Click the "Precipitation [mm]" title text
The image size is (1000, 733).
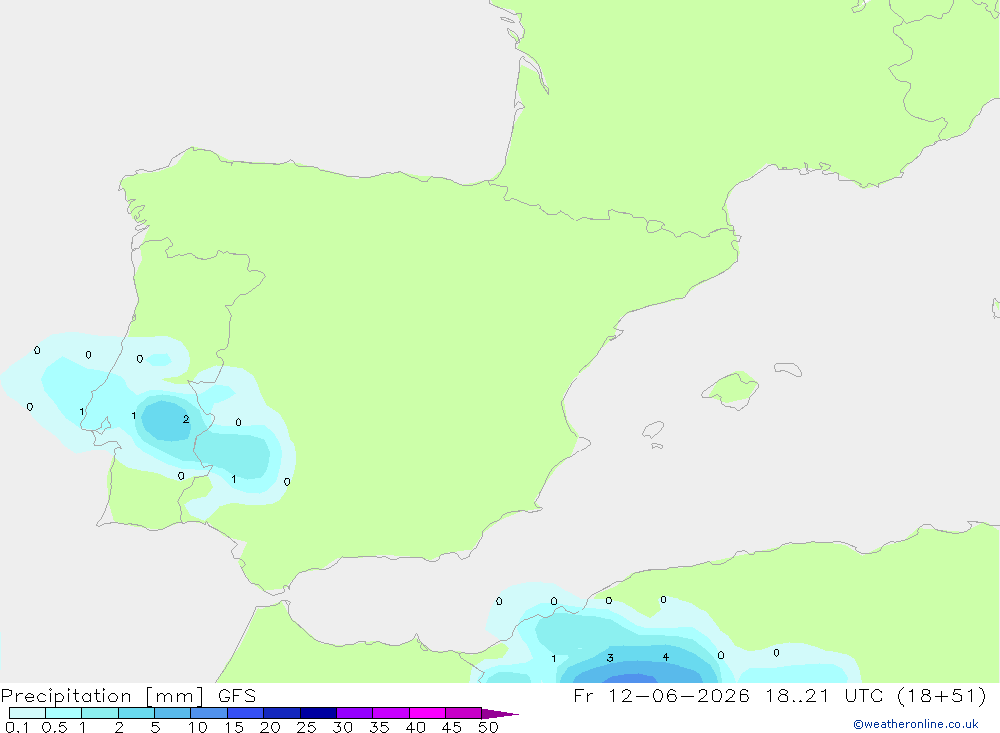pyautogui.click(x=102, y=696)
